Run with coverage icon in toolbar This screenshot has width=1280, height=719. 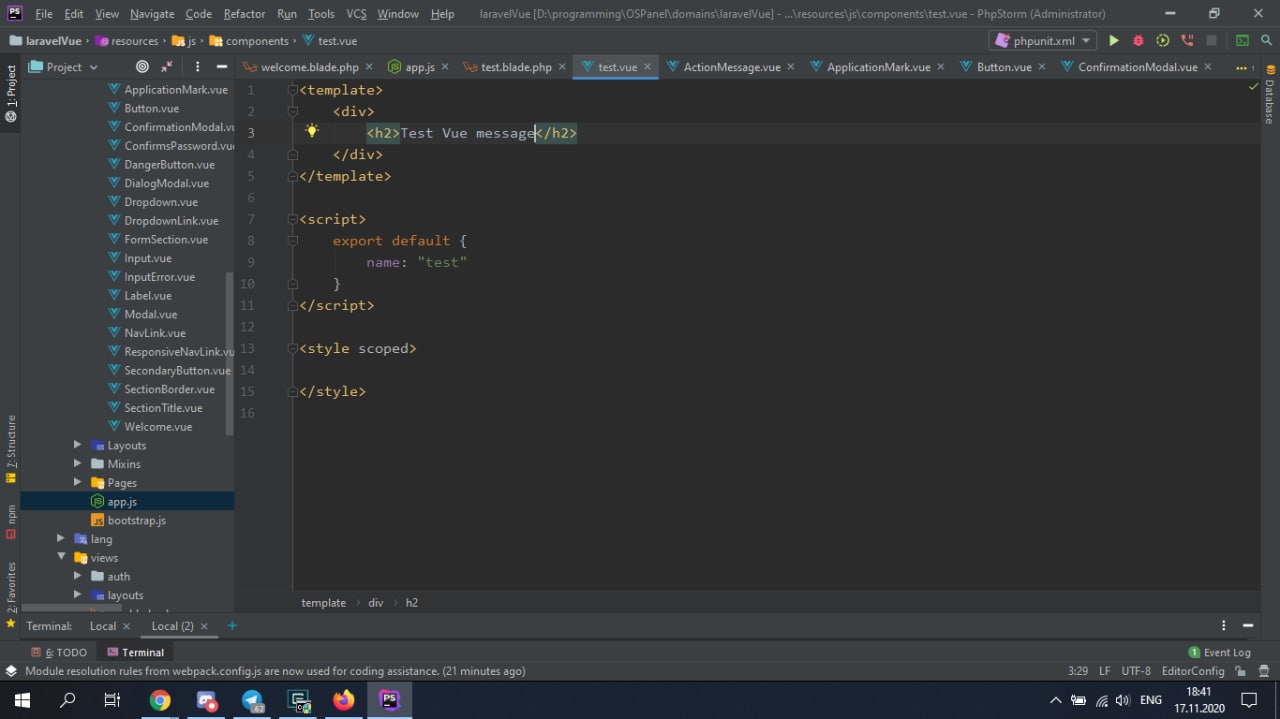tap(1162, 41)
